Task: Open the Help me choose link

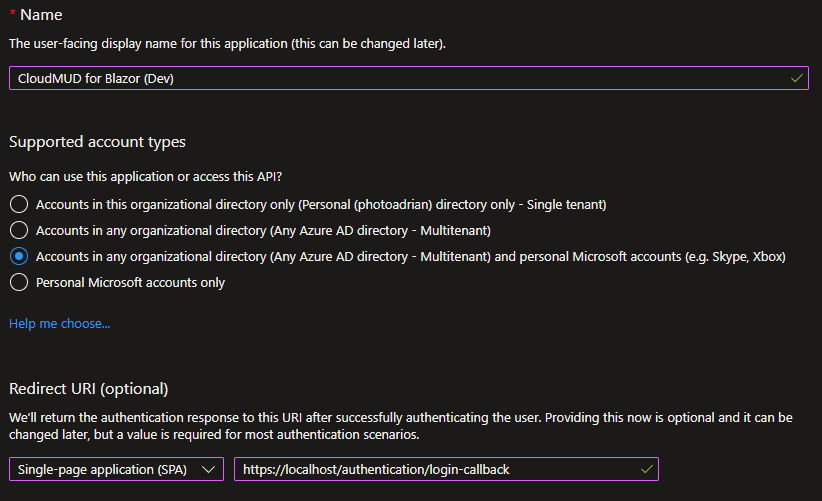Action: [x=59, y=323]
